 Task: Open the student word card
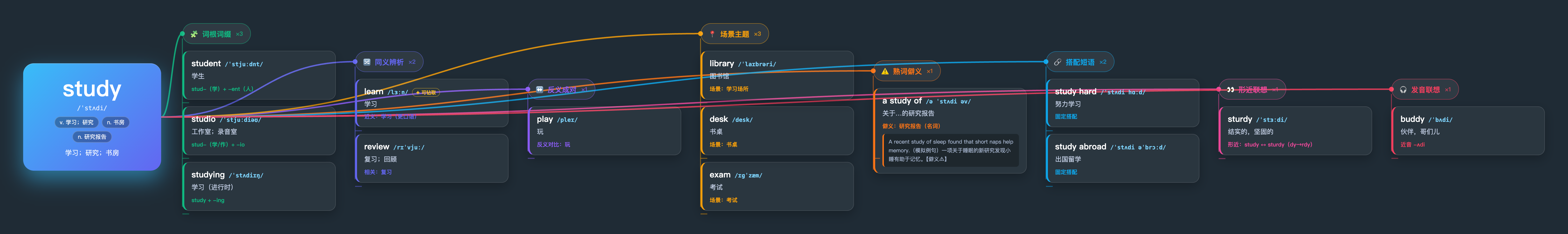click(x=259, y=76)
